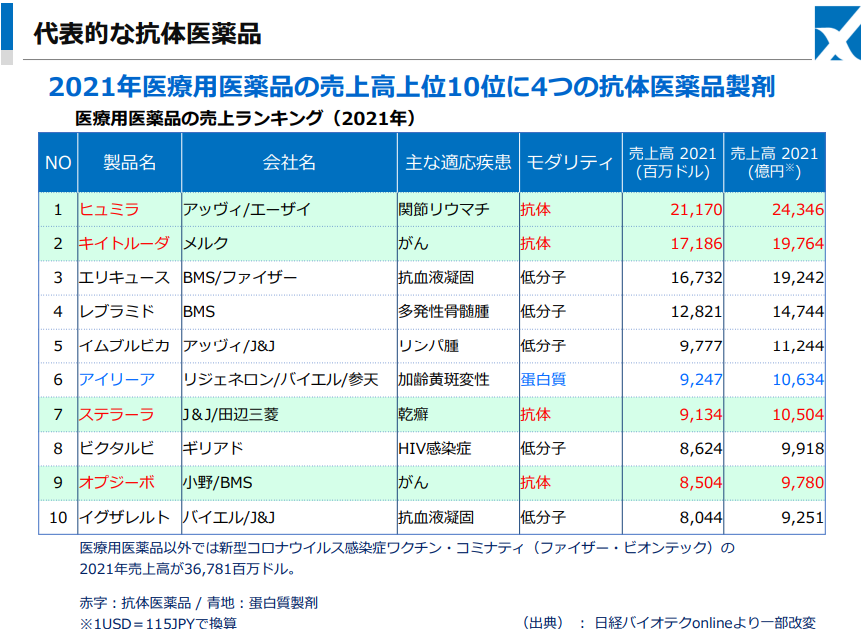Click company cell バイエル/J&J
This screenshot has height=629, width=861.
point(229,517)
